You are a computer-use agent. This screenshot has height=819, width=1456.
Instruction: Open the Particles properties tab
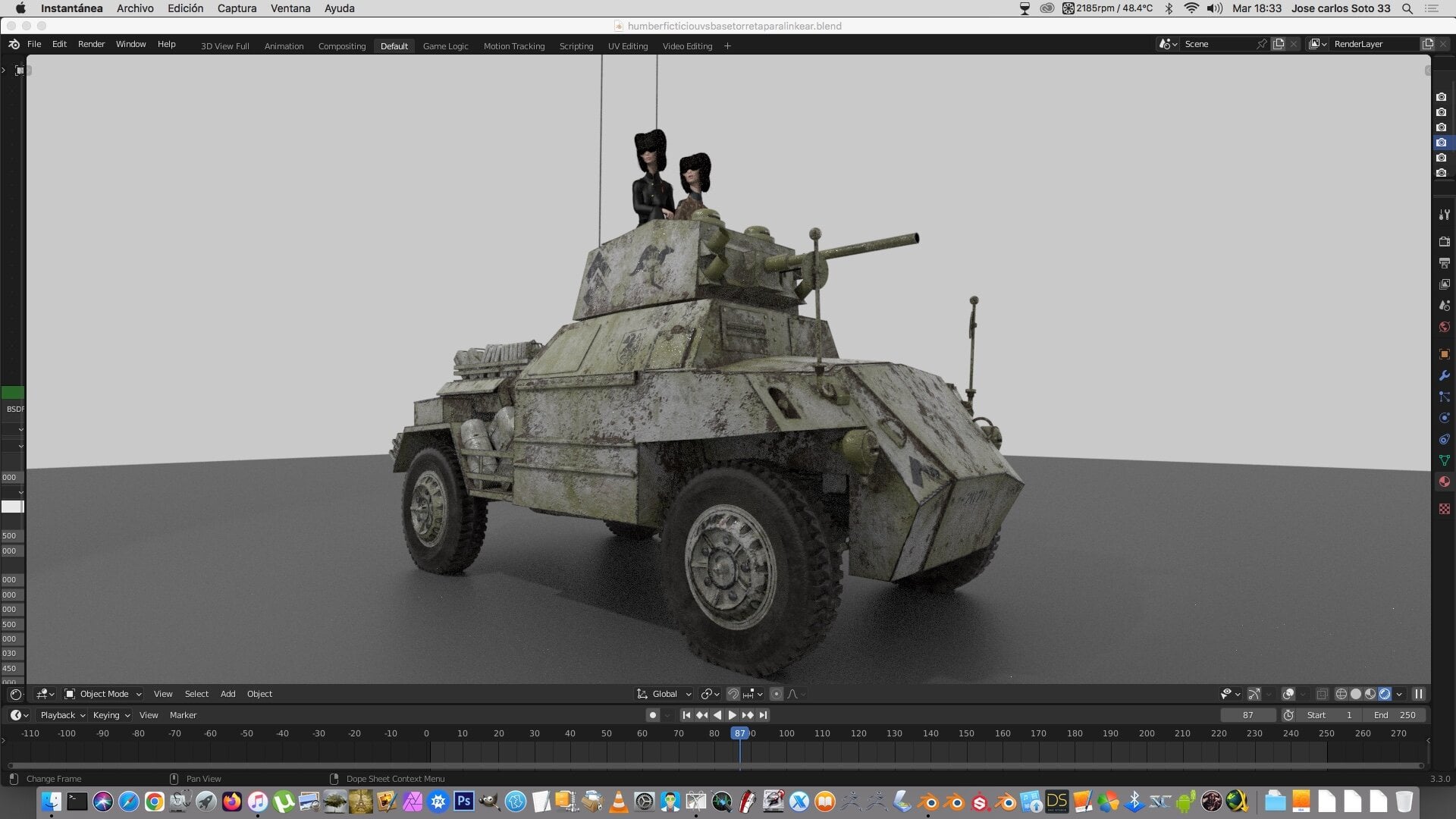[1444, 397]
